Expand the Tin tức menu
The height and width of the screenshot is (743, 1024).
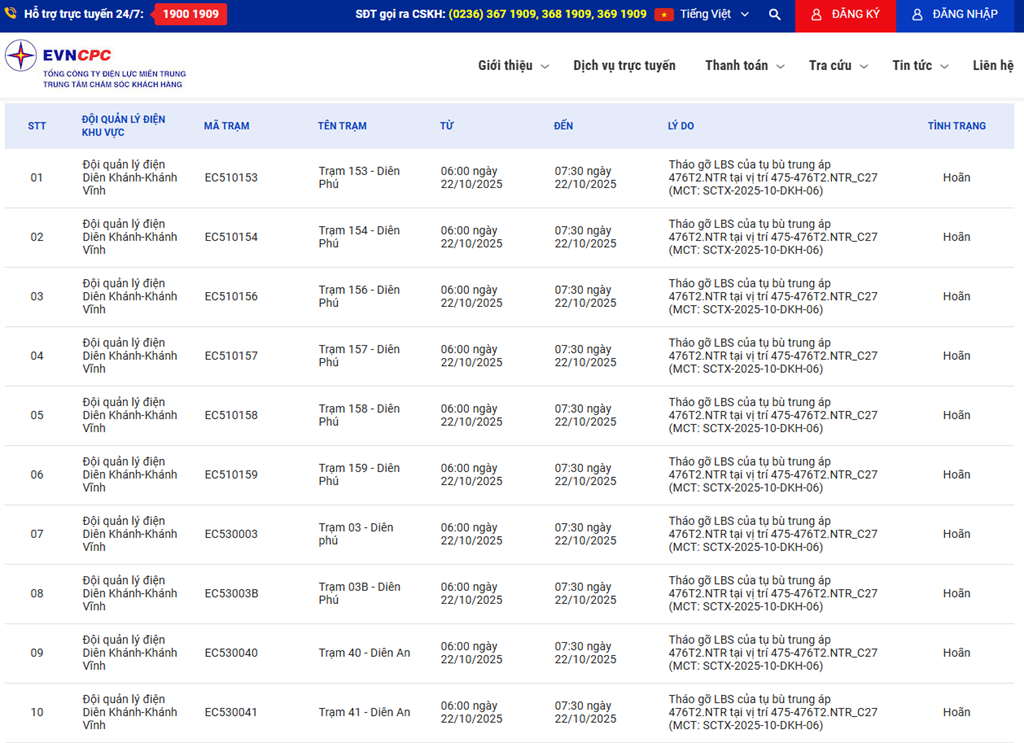point(920,66)
